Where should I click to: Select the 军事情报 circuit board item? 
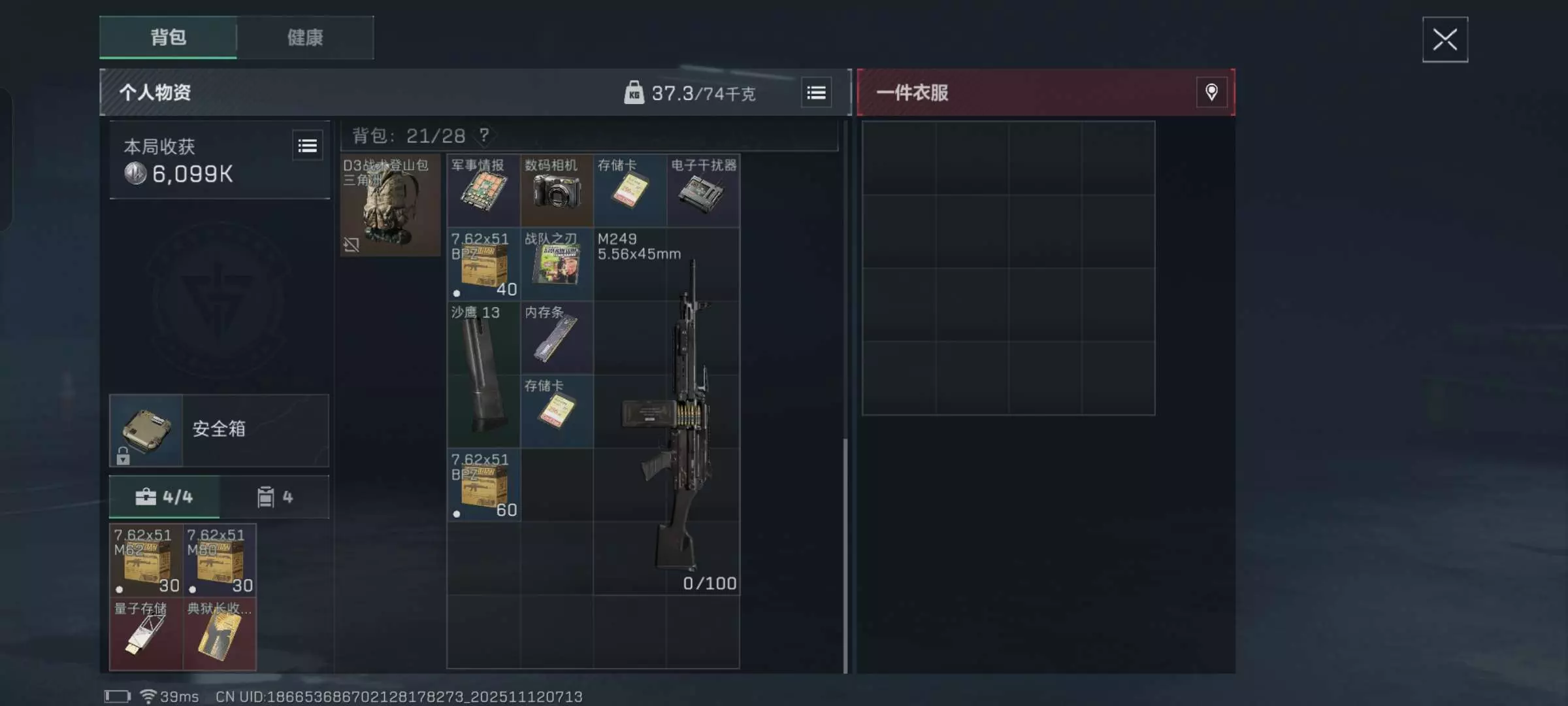tap(483, 191)
